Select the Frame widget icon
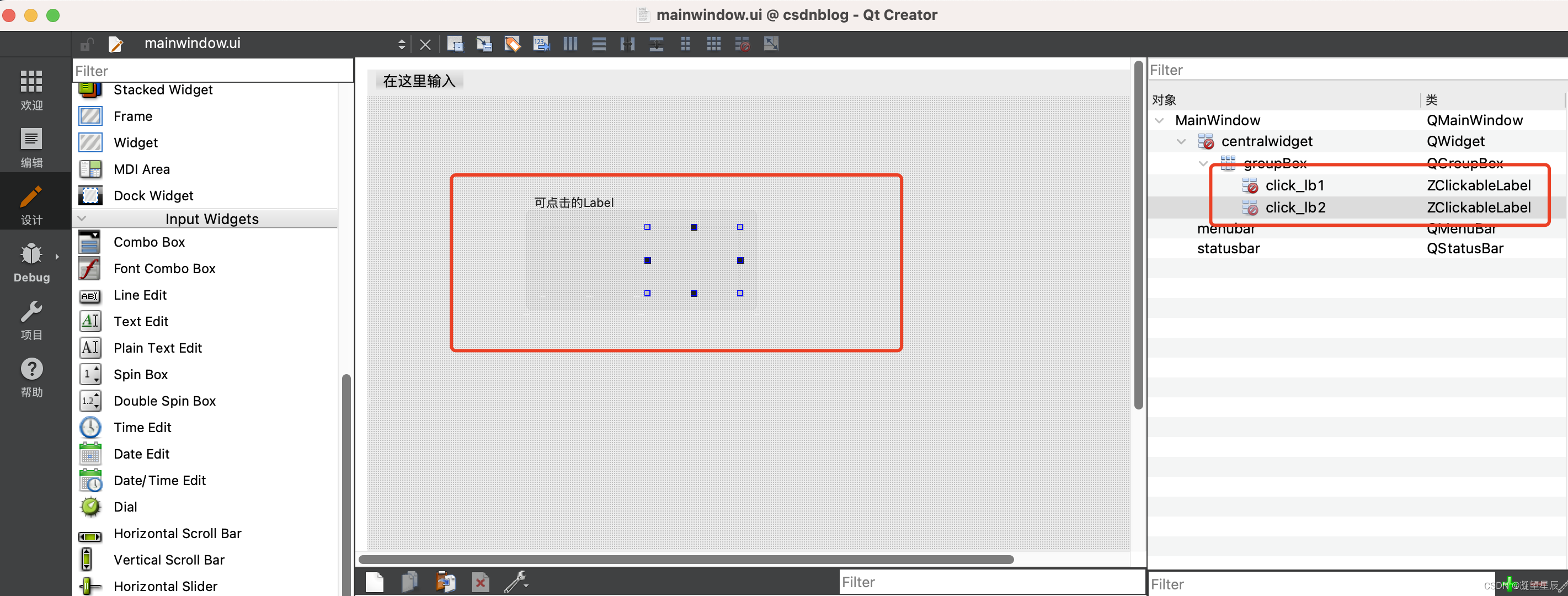 point(91,115)
